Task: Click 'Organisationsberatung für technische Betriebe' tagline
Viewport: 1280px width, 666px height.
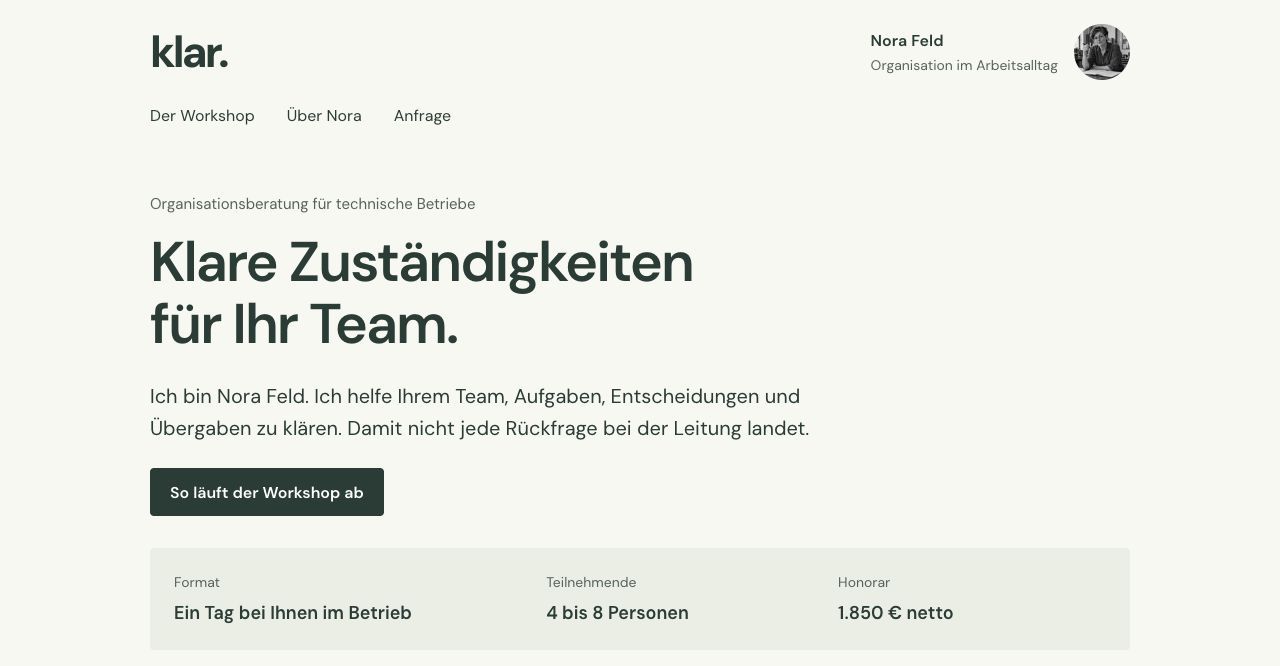Action: coord(313,204)
